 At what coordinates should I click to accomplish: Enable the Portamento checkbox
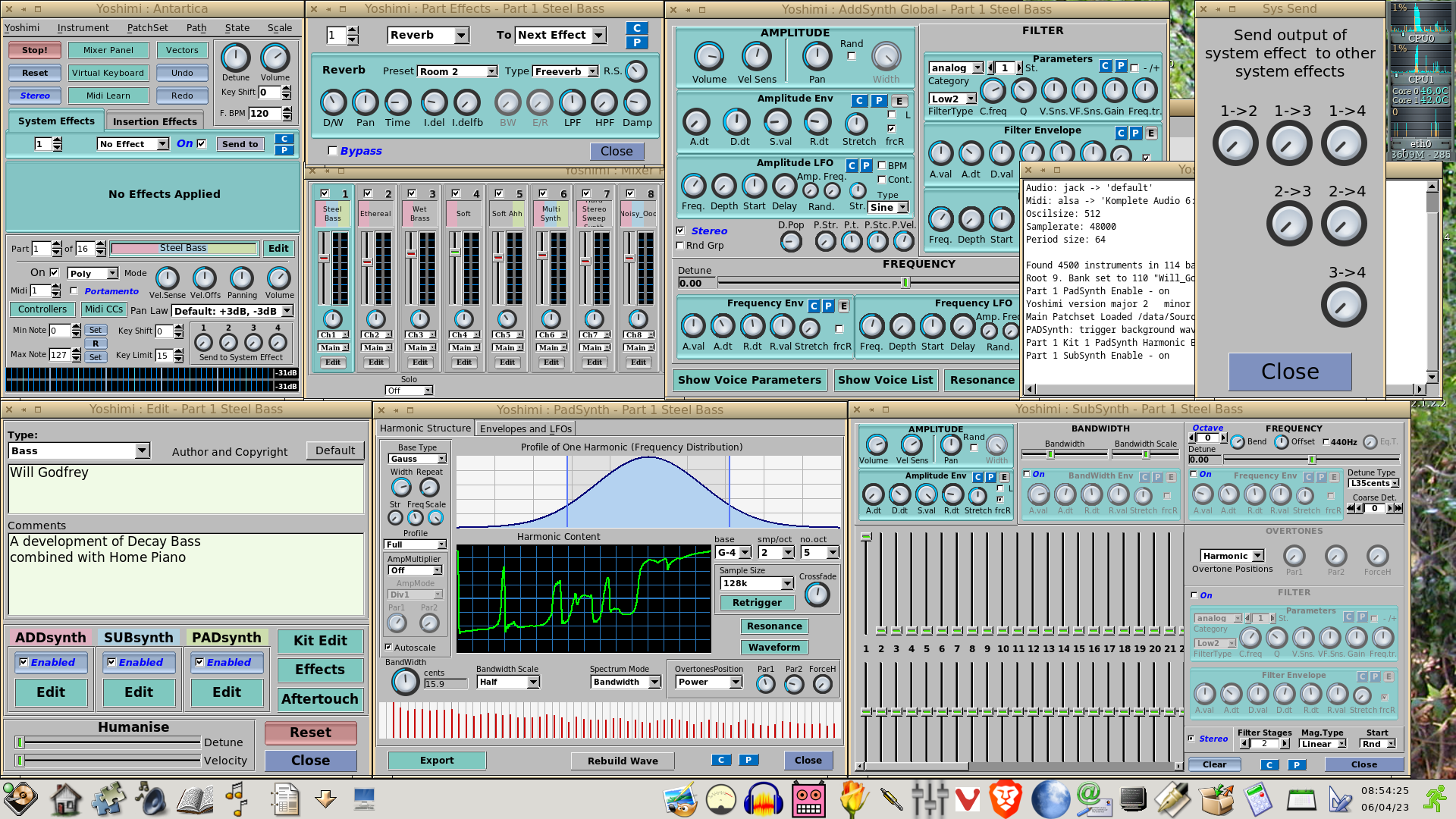click(x=74, y=290)
